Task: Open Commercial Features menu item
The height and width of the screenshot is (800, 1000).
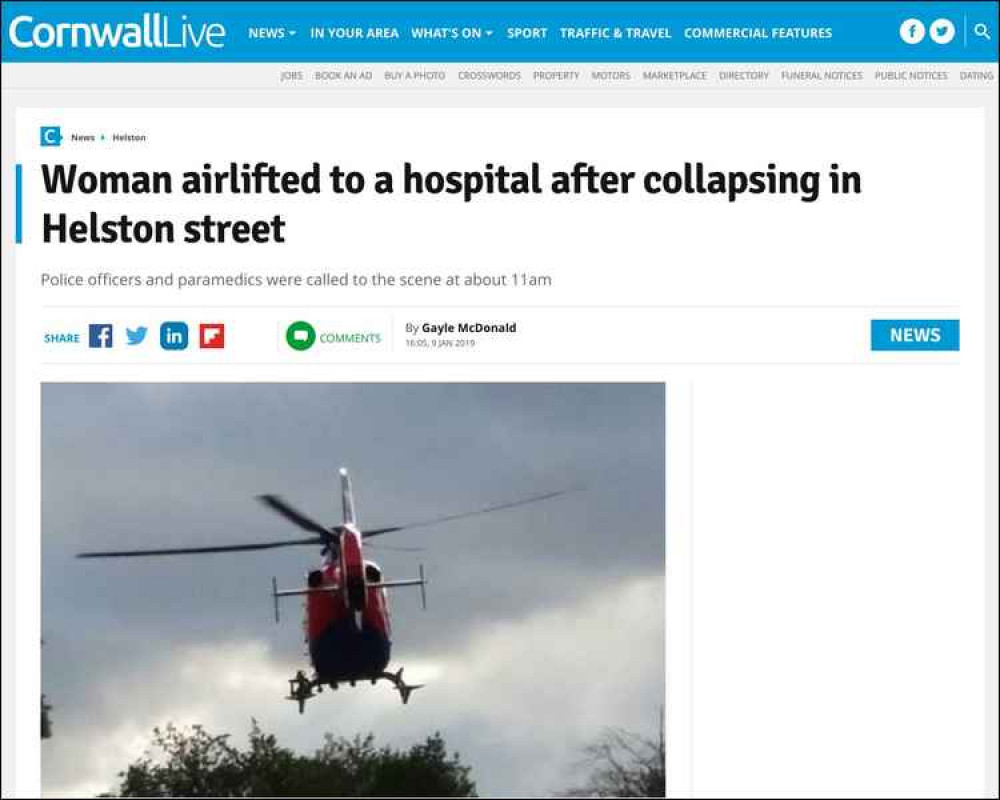Action: click(758, 33)
